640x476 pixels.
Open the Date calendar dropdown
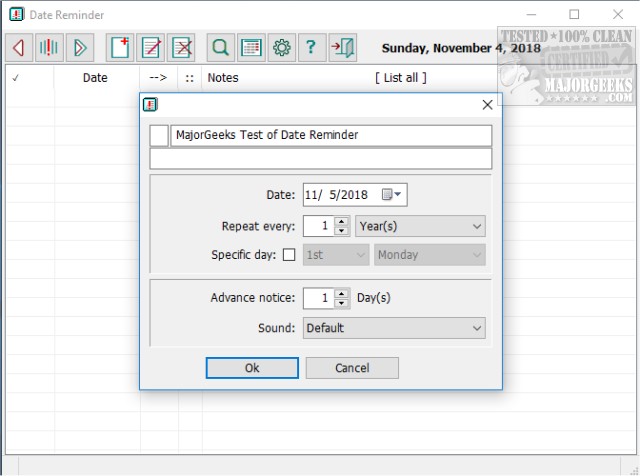coord(397,195)
